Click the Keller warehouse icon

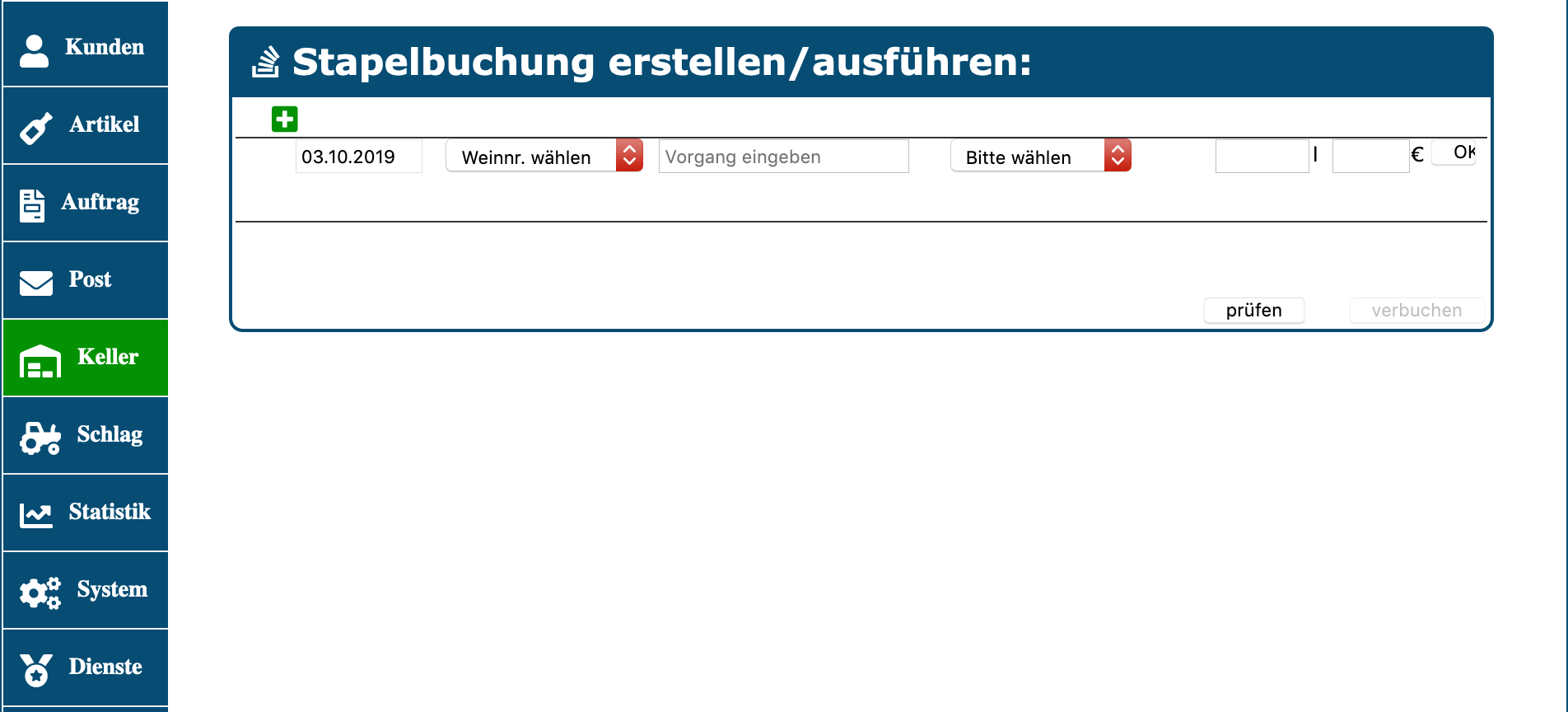(x=40, y=361)
